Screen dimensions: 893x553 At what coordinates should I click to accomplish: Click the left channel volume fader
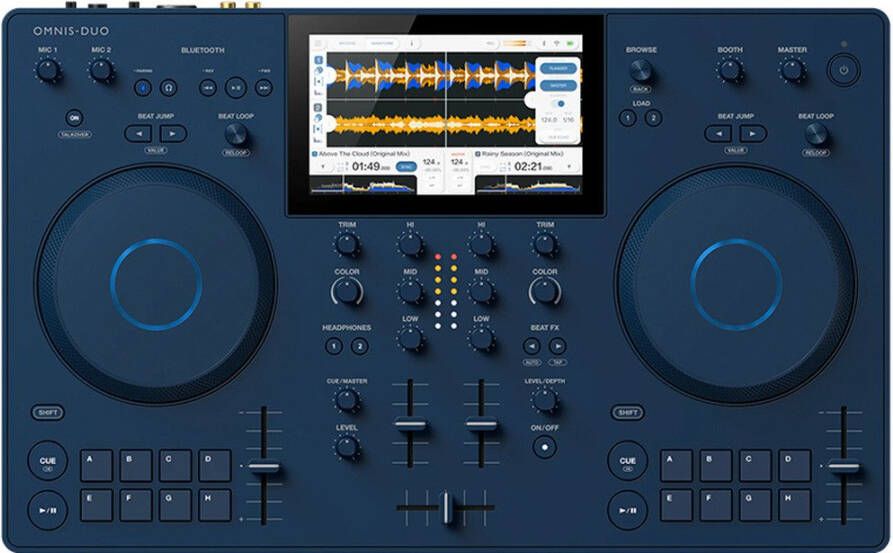pyautogui.click(x=410, y=424)
